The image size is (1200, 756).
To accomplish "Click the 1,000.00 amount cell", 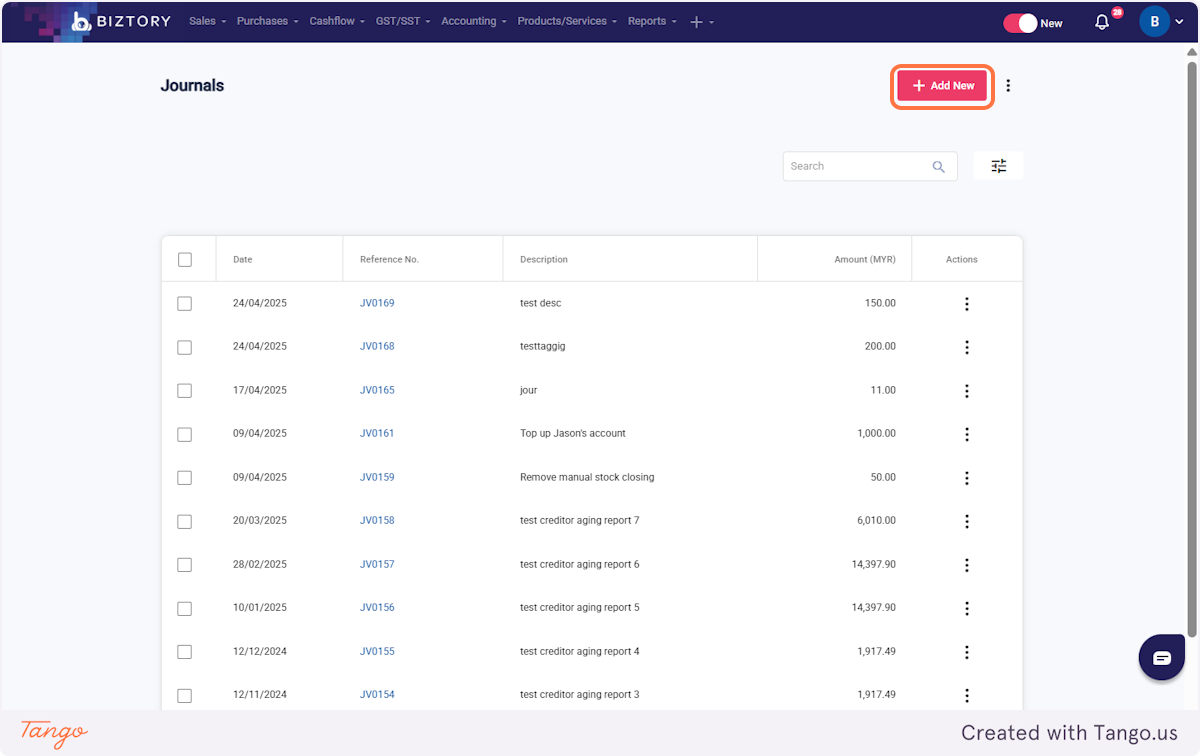I will (876, 433).
